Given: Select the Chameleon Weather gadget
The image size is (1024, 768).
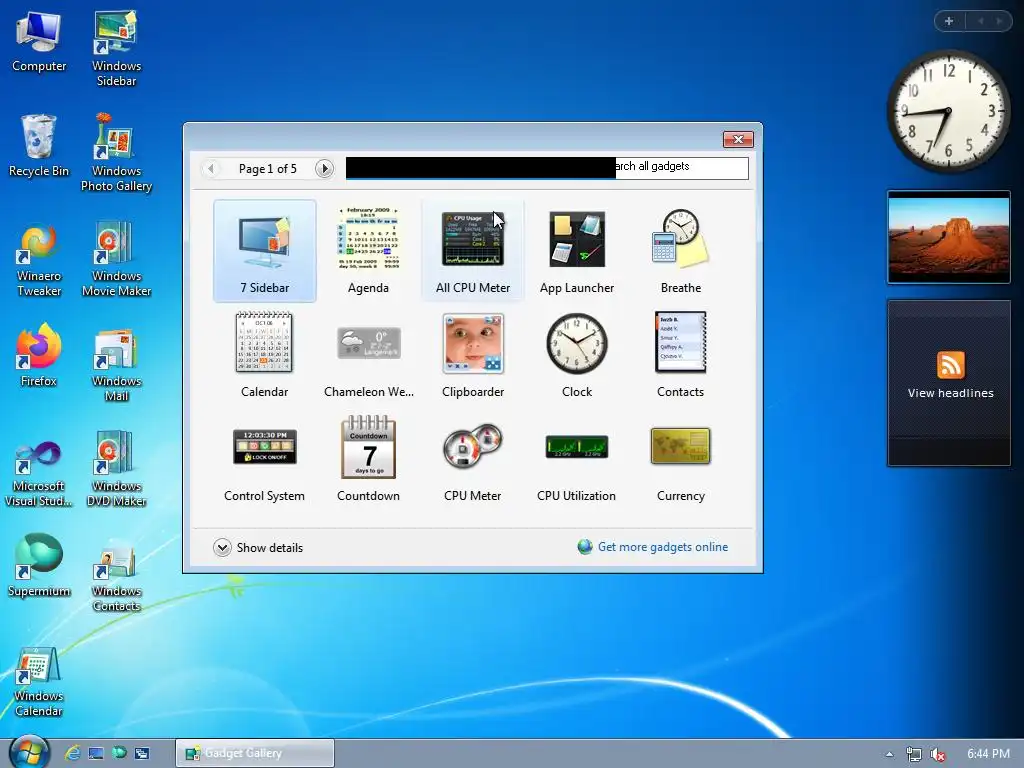Looking at the screenshot, I should [368, 355].
